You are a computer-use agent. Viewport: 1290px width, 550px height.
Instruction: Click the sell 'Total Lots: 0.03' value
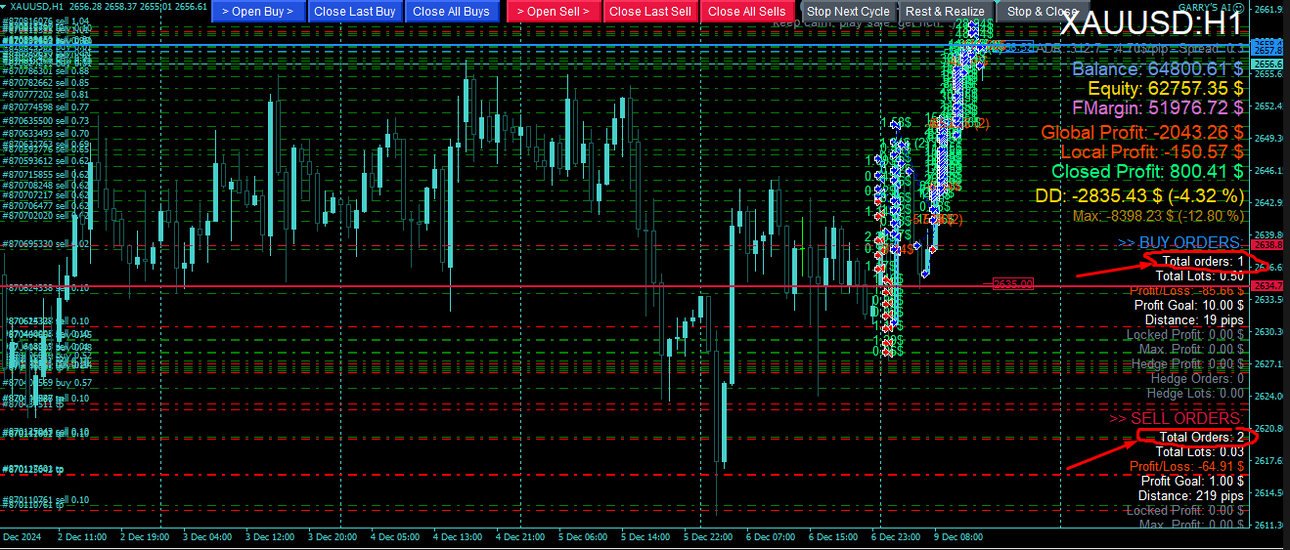click(1200, 452)
